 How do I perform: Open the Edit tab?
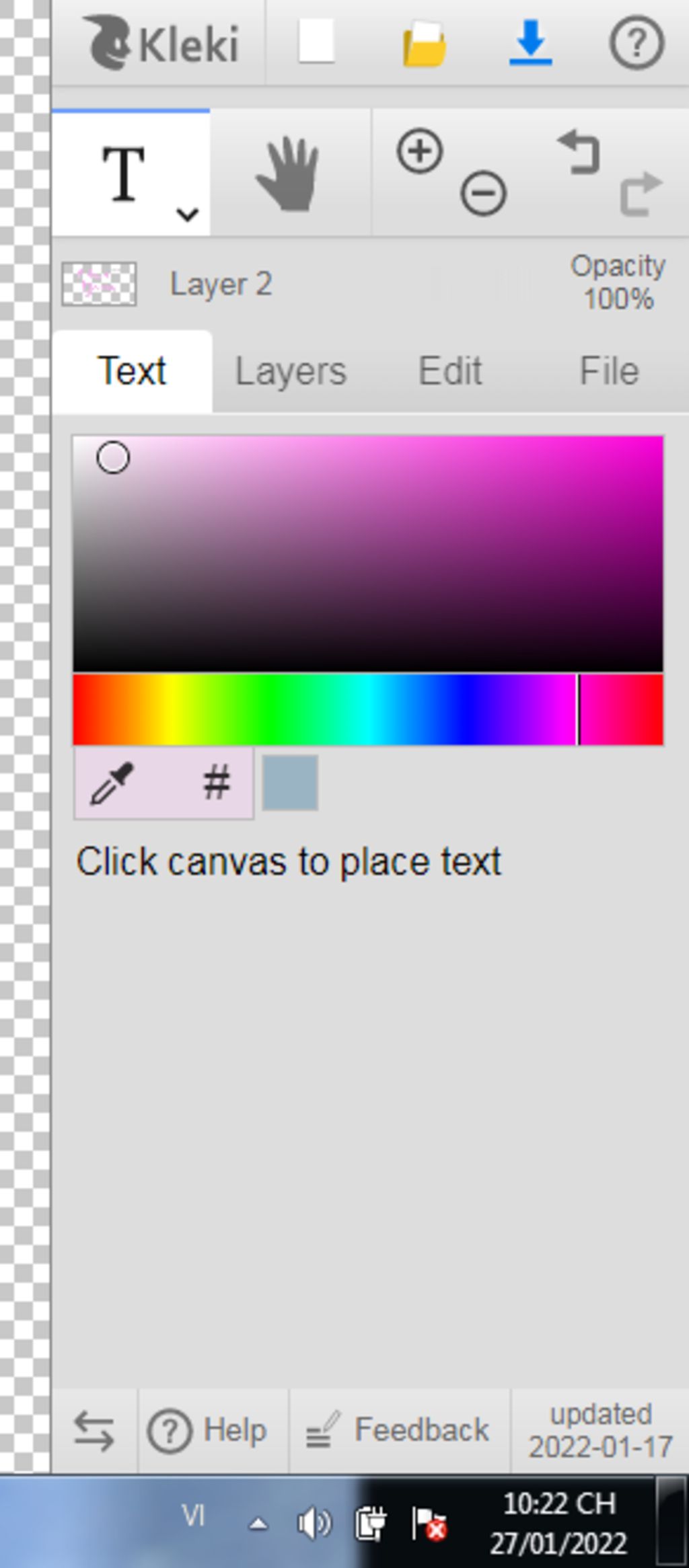pos(450,371)
